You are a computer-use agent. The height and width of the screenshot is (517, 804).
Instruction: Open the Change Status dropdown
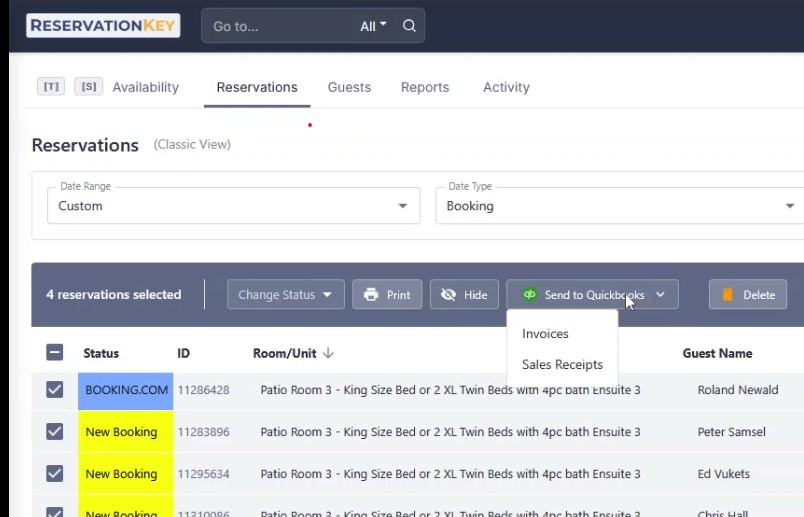pos(286,295)
